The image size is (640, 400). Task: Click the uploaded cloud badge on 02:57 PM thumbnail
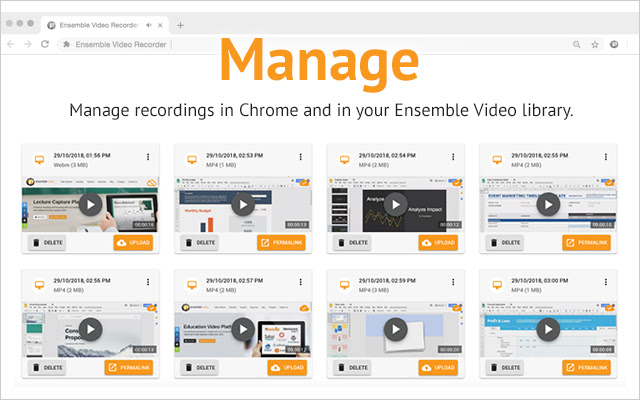coord(304,308)
